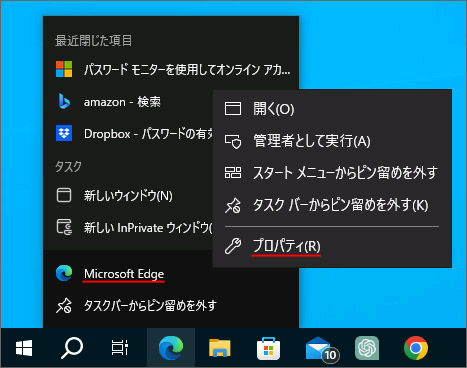The width and height of the screenshot is (467, 368).
Task: Open Task View on the taskbar
Action: (120, 348)
